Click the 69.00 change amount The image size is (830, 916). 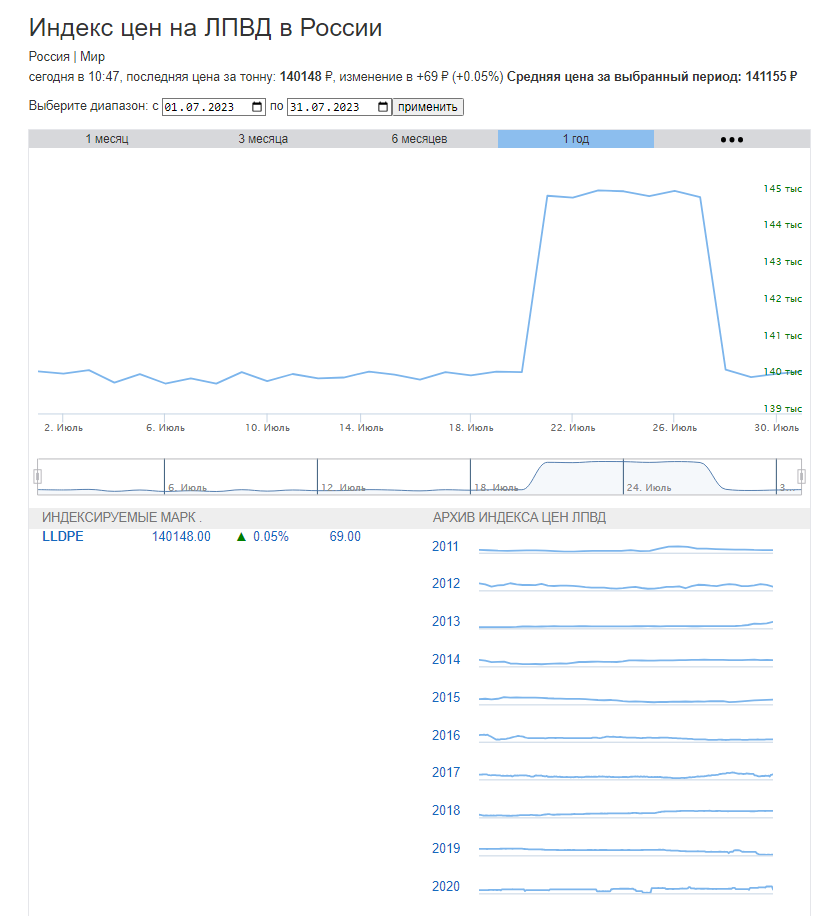[345, 536]
